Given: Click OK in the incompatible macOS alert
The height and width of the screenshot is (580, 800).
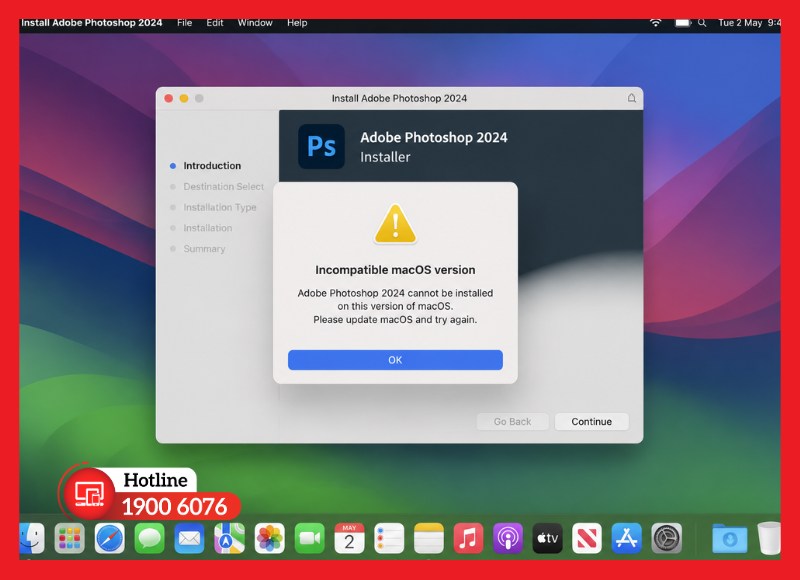Looking at the screenshot, I should click(395, 360).
